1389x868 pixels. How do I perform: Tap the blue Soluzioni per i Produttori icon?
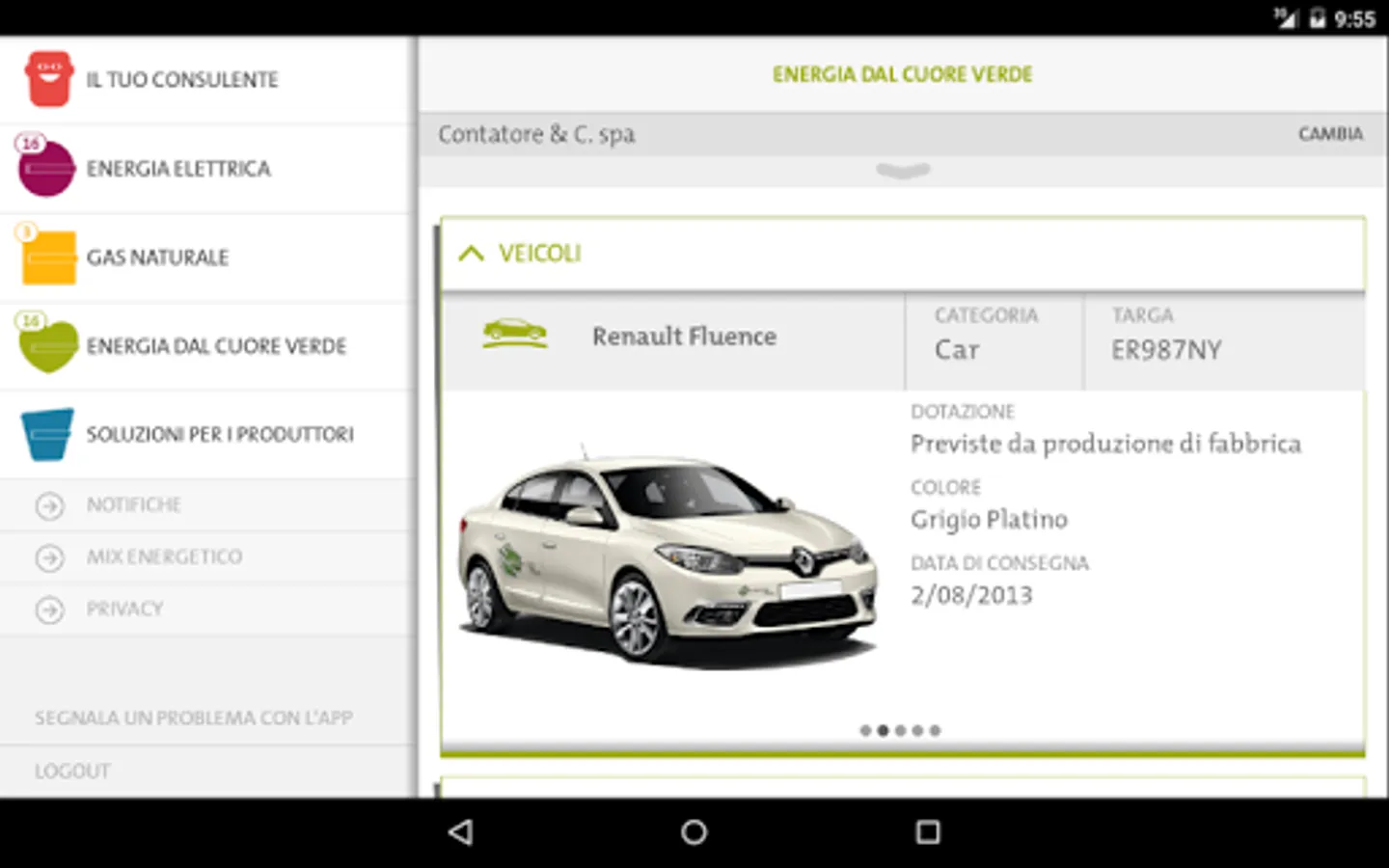[x=47, y=434]
